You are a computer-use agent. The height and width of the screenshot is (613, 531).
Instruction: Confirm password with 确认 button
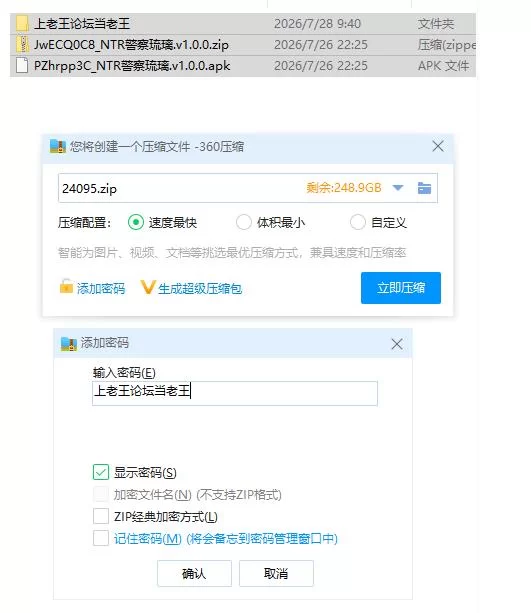coord(194,573)
